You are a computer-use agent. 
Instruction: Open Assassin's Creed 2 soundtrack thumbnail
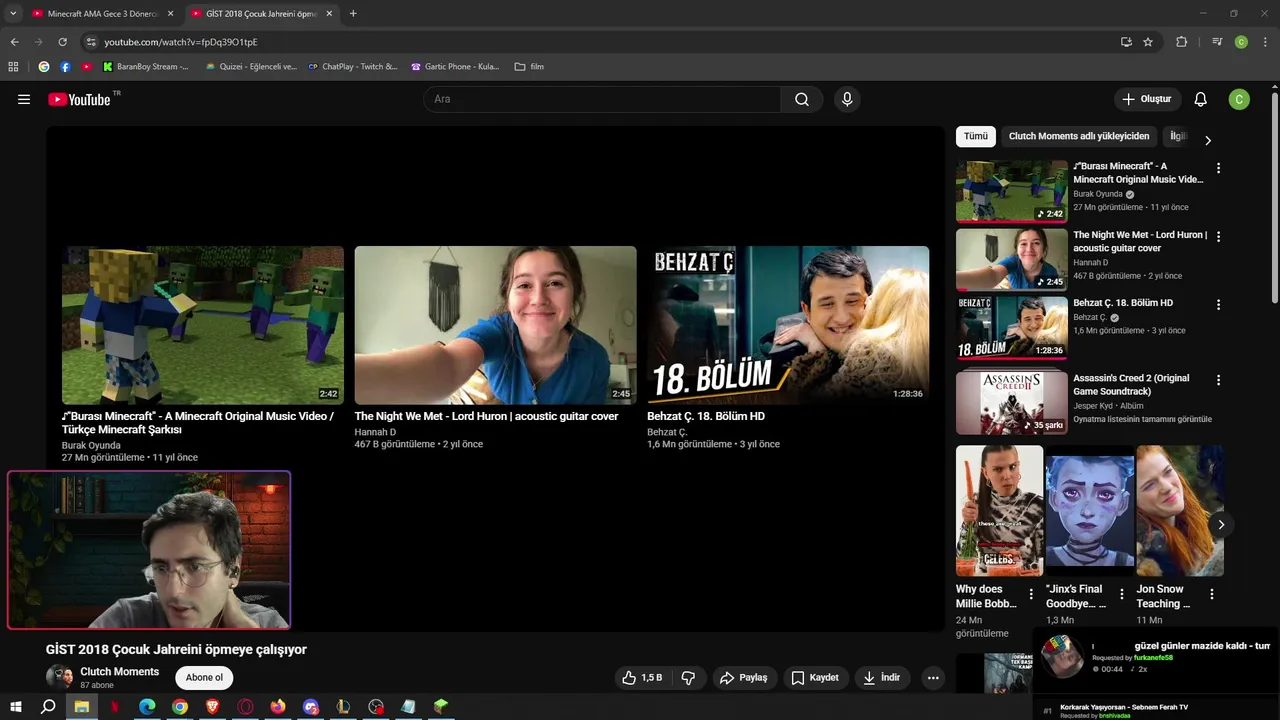[x=1012, y=402]
